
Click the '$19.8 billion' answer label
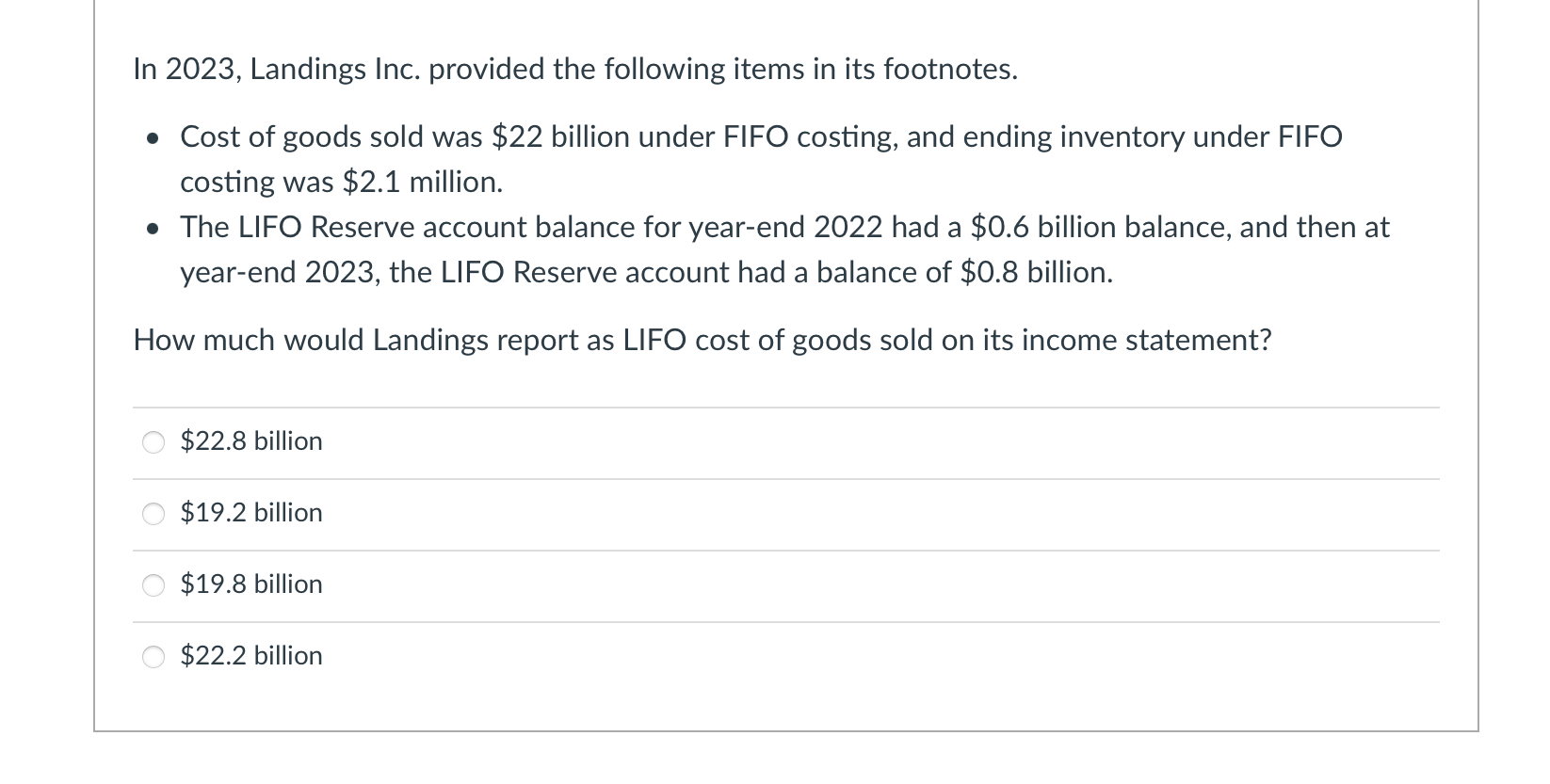[x=251, y=584]
